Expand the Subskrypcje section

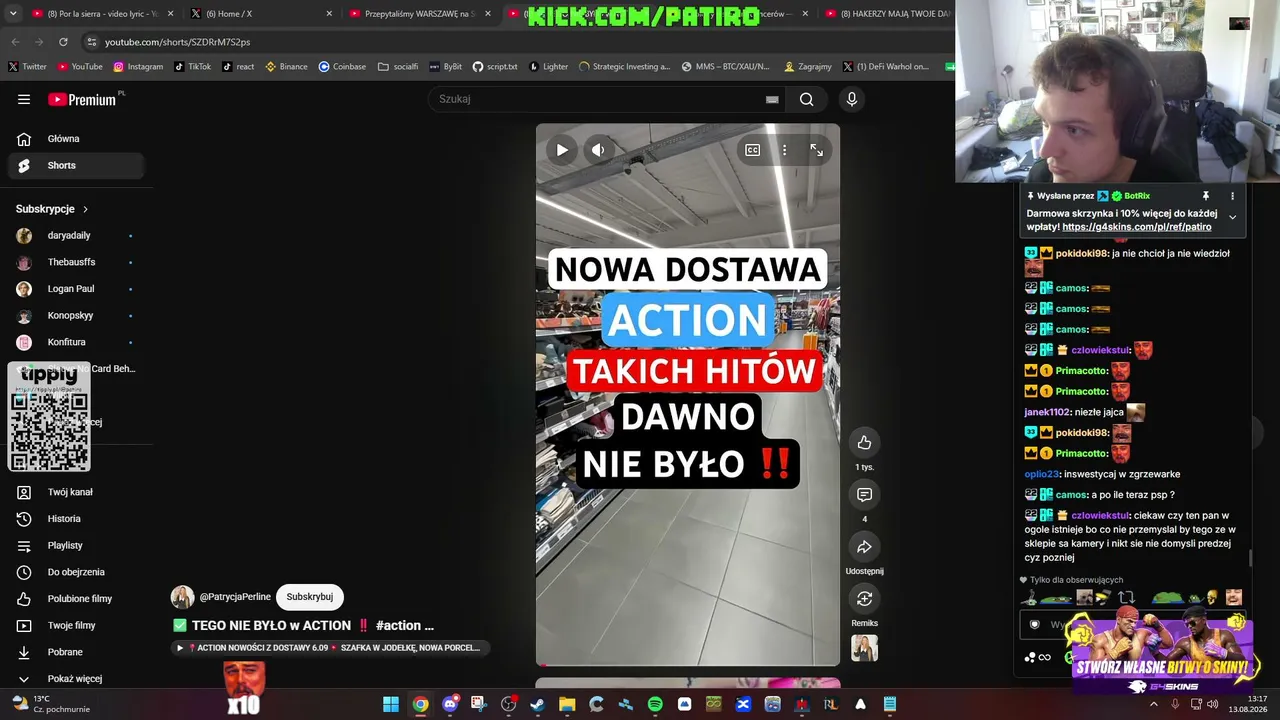(x=52, y=209)
